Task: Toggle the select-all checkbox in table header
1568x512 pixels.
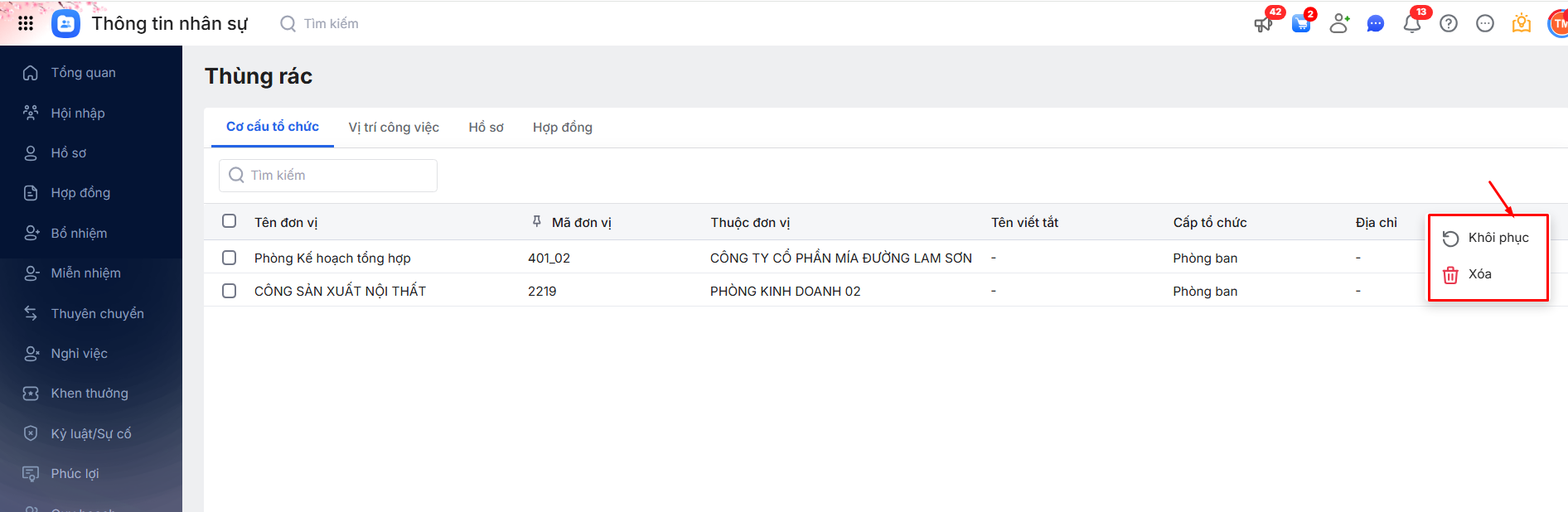Action: tap(230, 221)
